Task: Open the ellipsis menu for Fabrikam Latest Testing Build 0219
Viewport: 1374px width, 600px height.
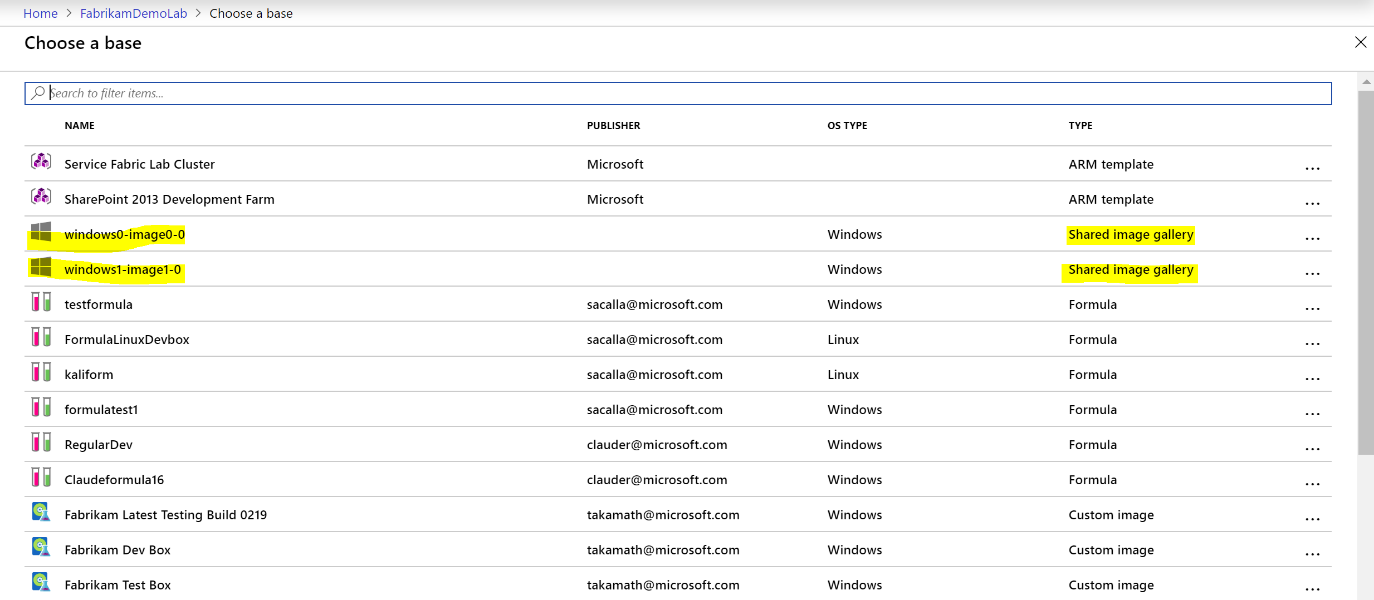Action: click(x=1313, y=518)
